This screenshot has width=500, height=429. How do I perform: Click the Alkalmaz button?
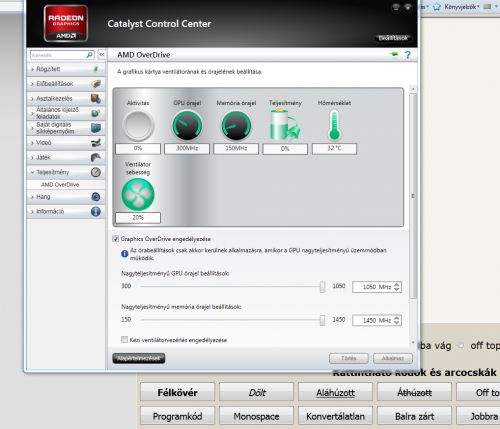pyautogui.click(x=393, y=358)
